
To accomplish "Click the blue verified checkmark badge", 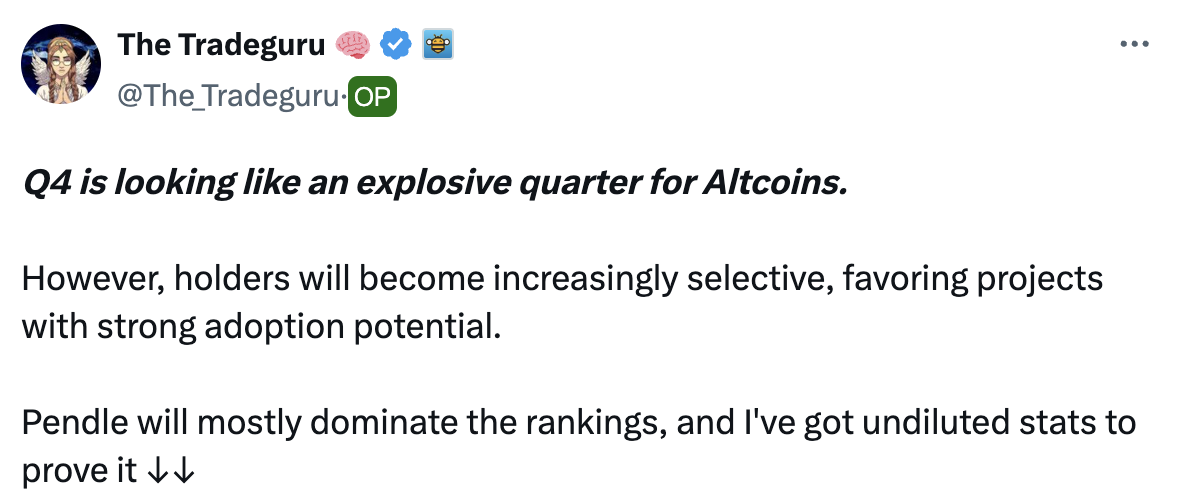I will pos(397,44).
